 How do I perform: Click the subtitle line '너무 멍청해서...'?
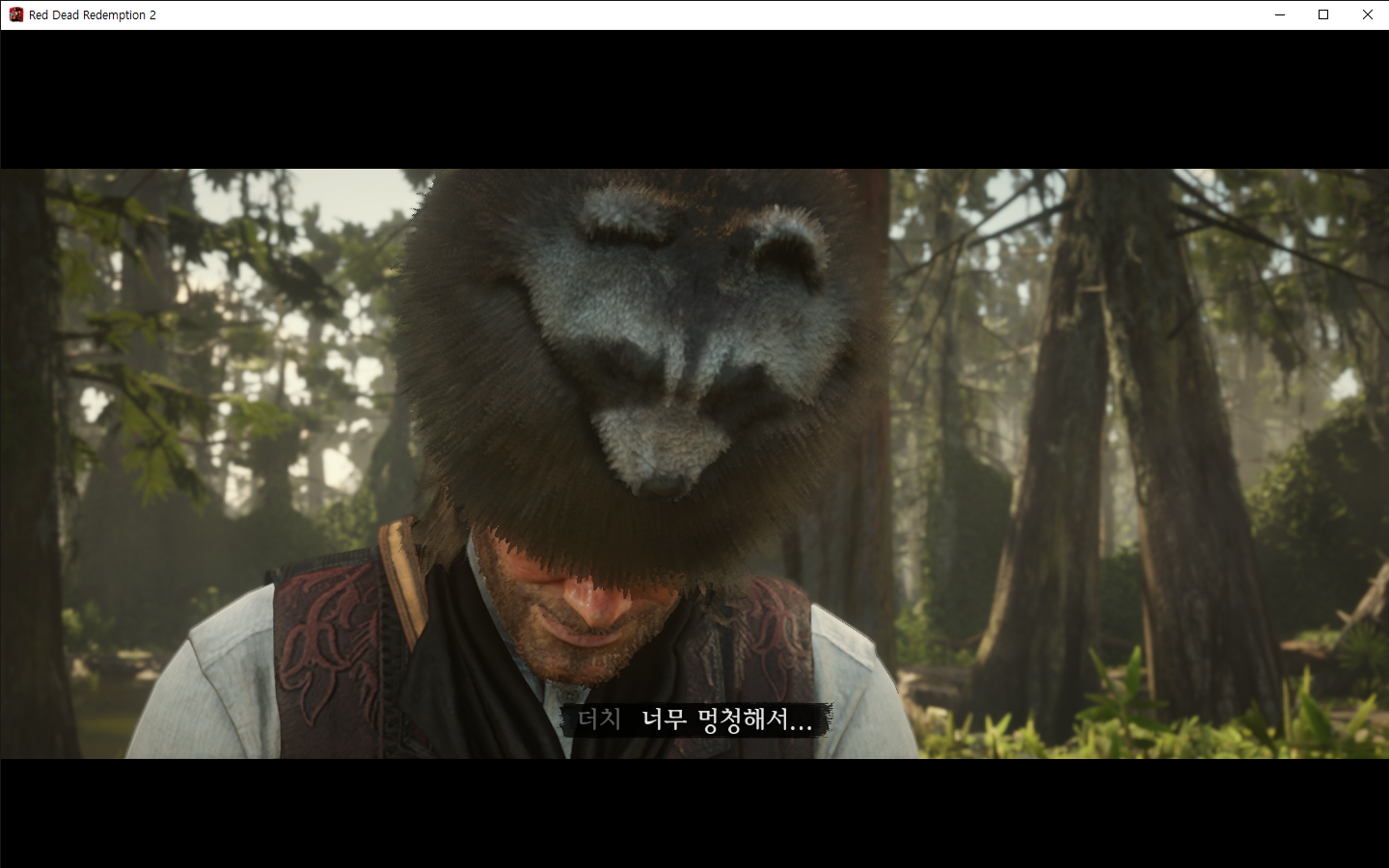[727, 719]
